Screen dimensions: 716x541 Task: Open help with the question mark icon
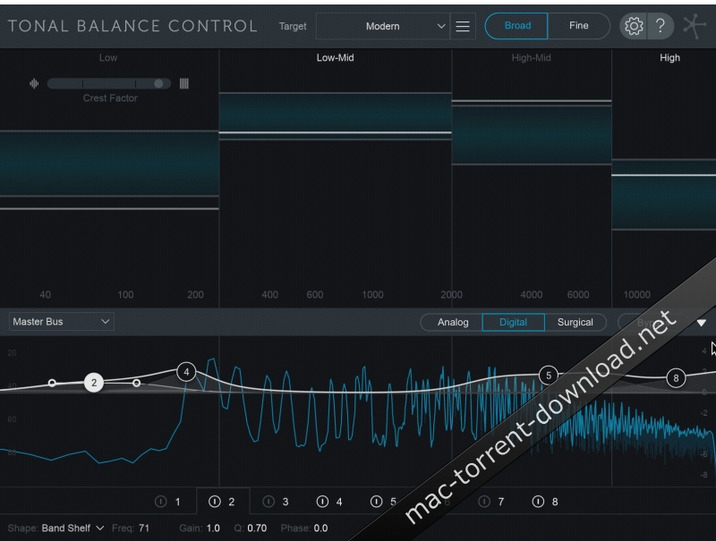pyautogui.click(x=660, y=26)
